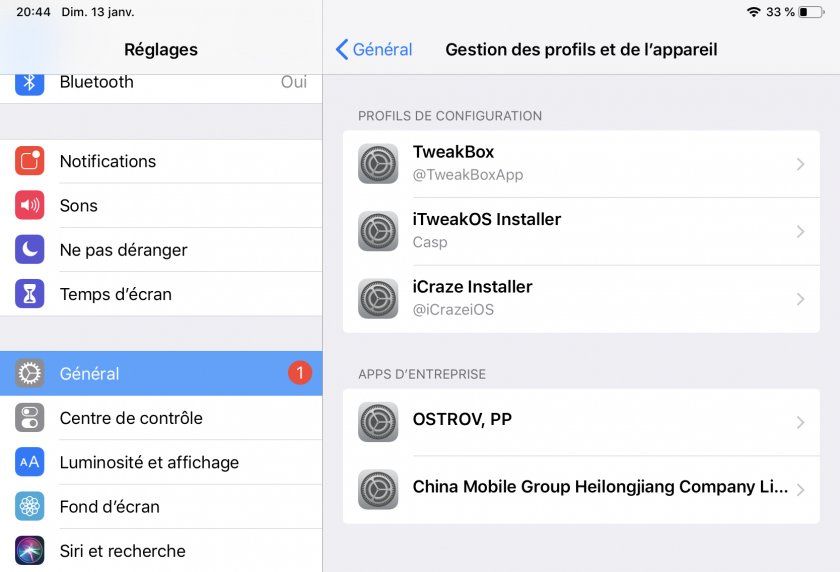Tap the TweakBox profile gear icon
This screenshot has height=572, width=840.
(378, 164)
